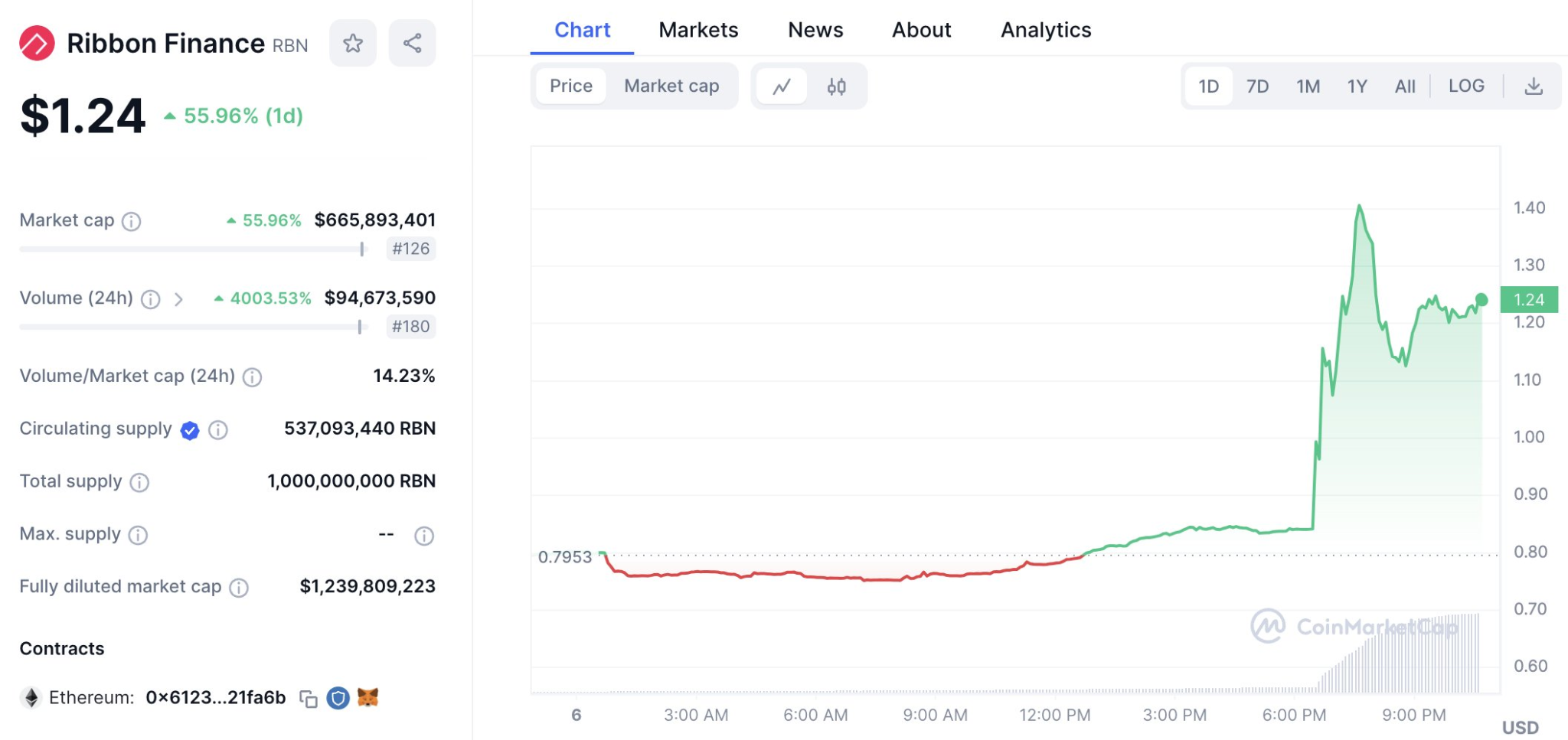Click the Market cap rank slider bar
Image resolution: width=1568 pixels, height=740 pixels.
191,249
